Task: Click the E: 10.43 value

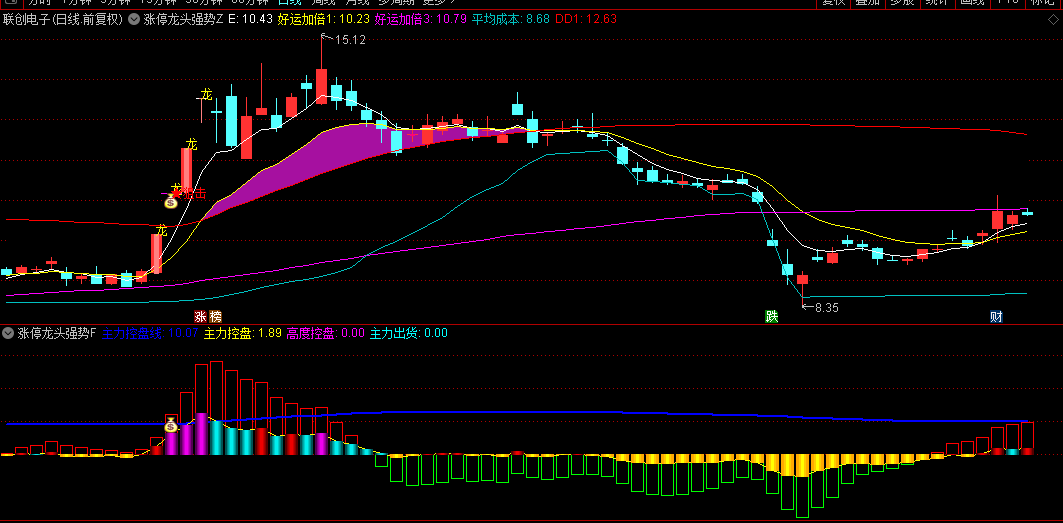Action: coord(250,19)
